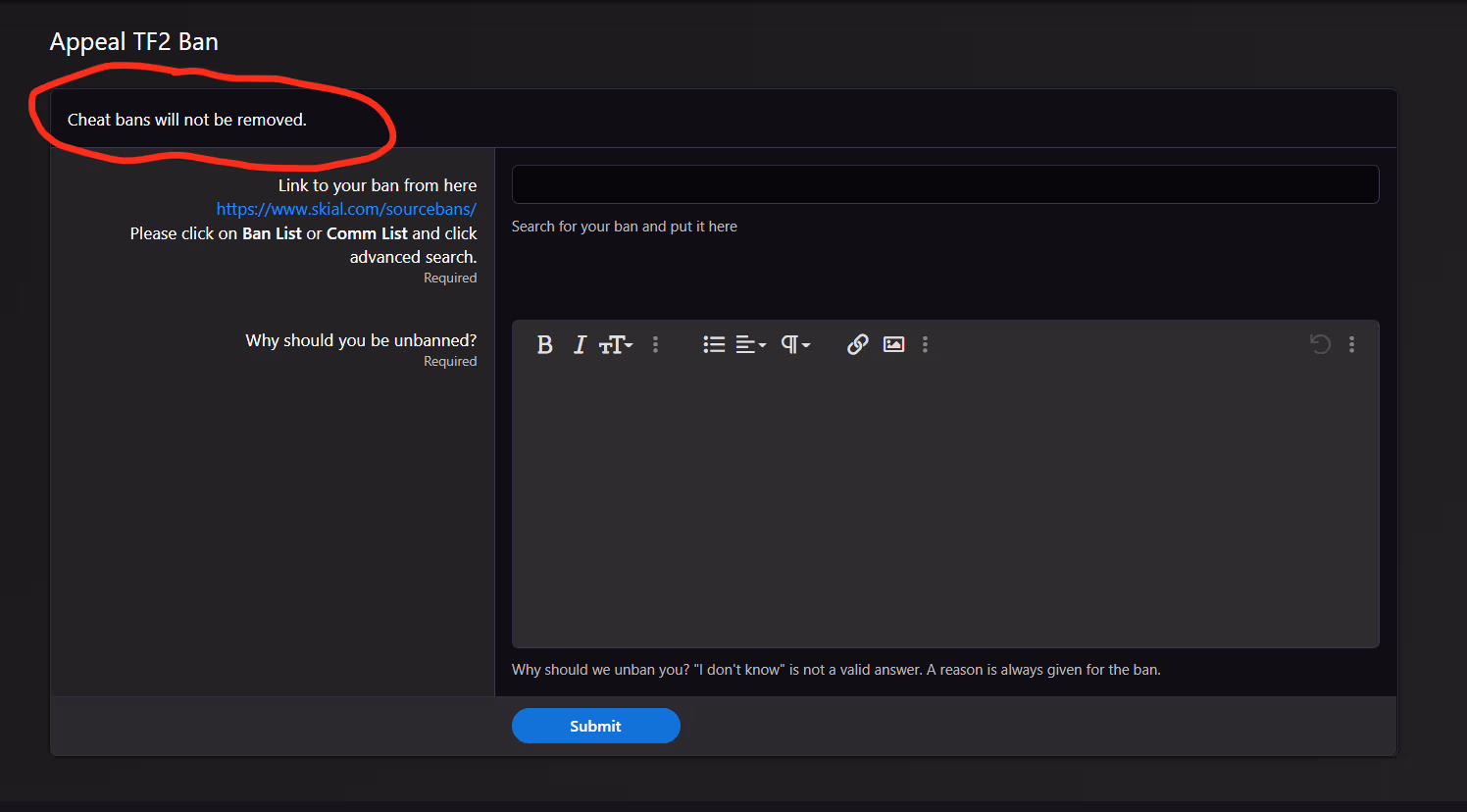Click the undo arrow in editor
The width and height of the screenshot is (1467, 812).
(1321, 344)
